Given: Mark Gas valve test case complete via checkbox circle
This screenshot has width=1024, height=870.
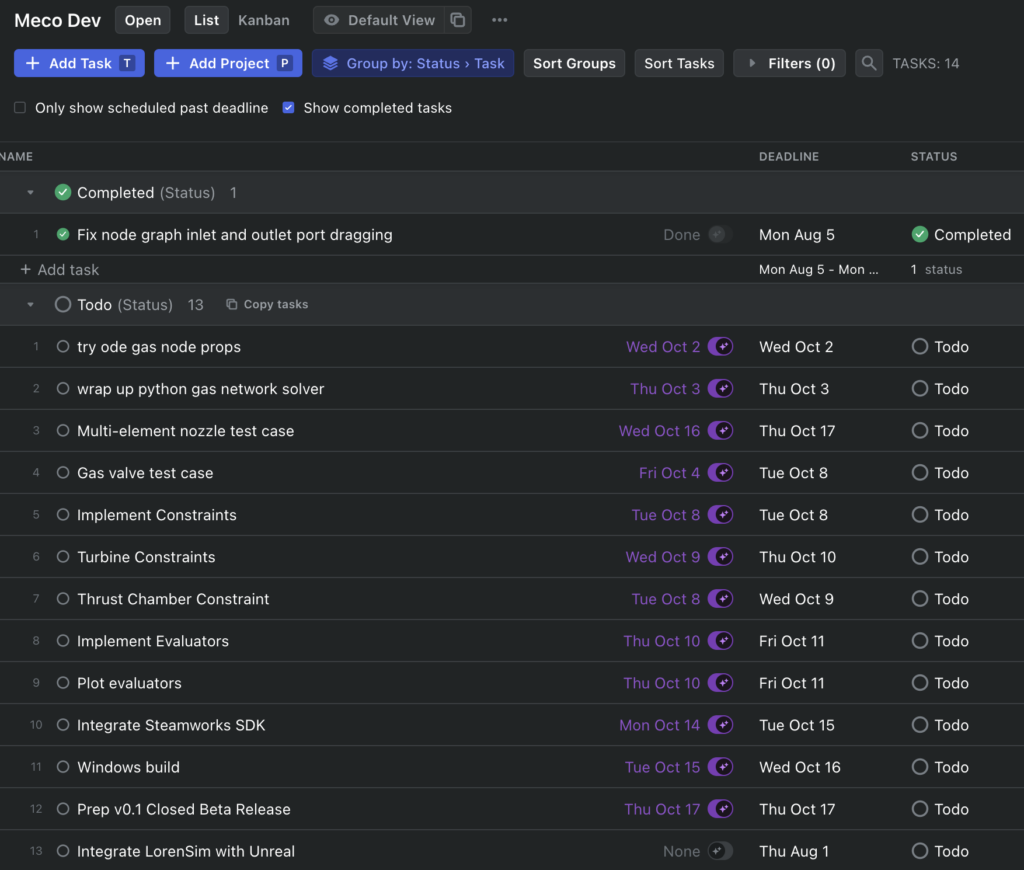Looking at the screenshot, I should click(63, 473).
